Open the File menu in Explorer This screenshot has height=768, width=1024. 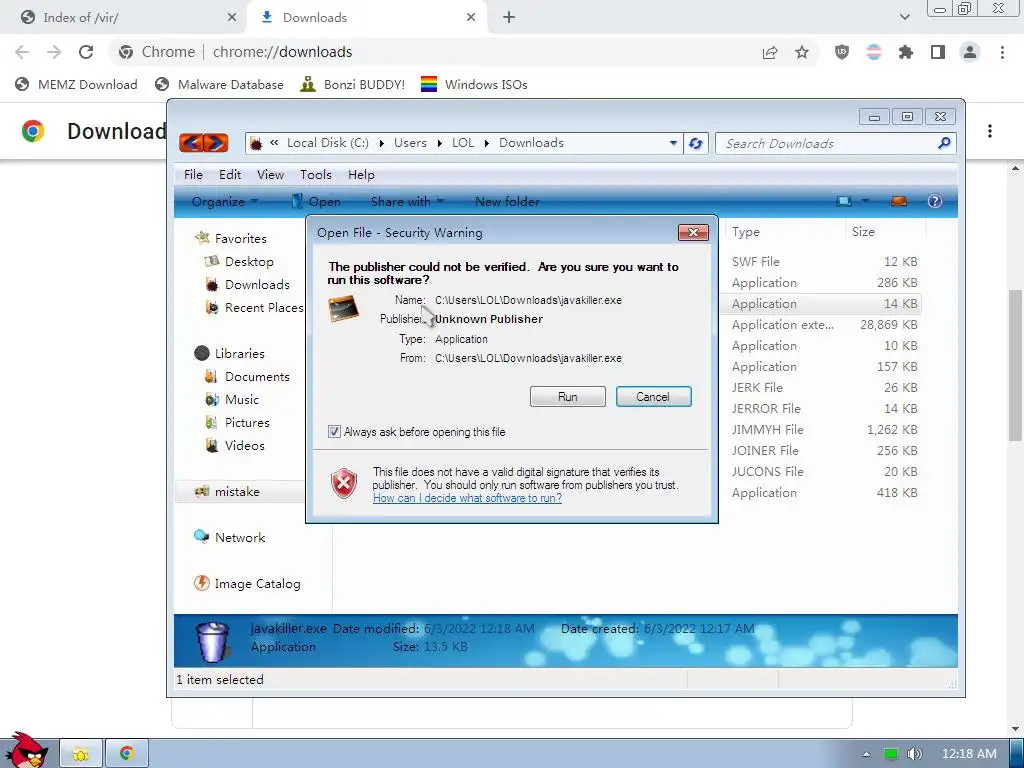click(193, 174)
